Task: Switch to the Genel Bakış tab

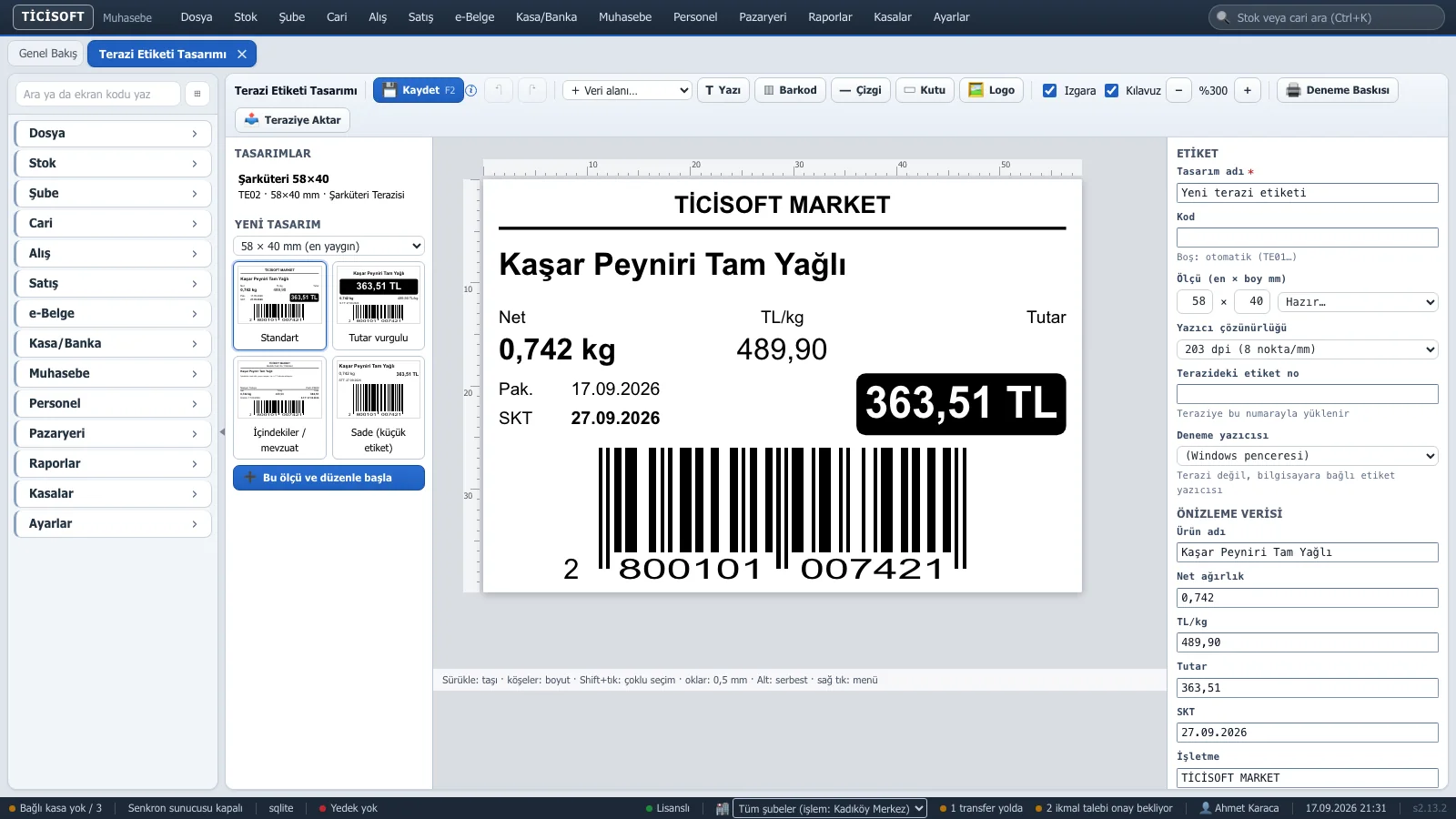Action: 47,54
